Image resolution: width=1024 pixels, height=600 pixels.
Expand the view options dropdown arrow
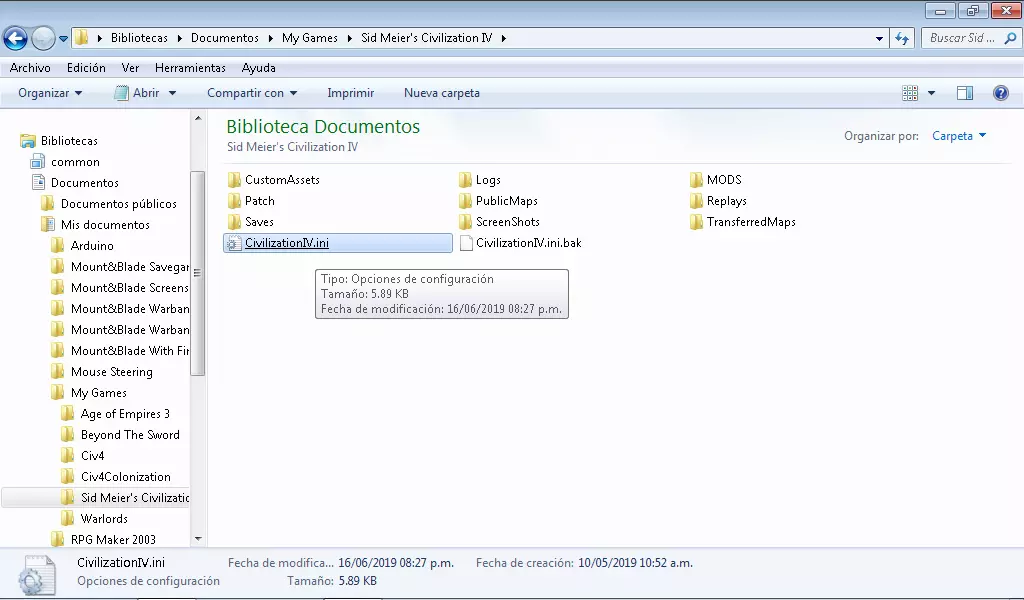click(x=932, y=93)
